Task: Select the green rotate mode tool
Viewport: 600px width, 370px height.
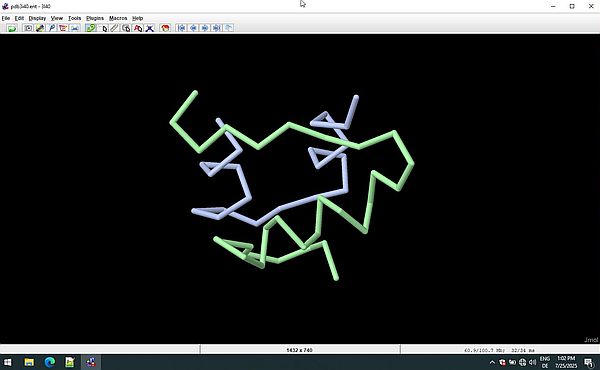Action: [91, 28]
